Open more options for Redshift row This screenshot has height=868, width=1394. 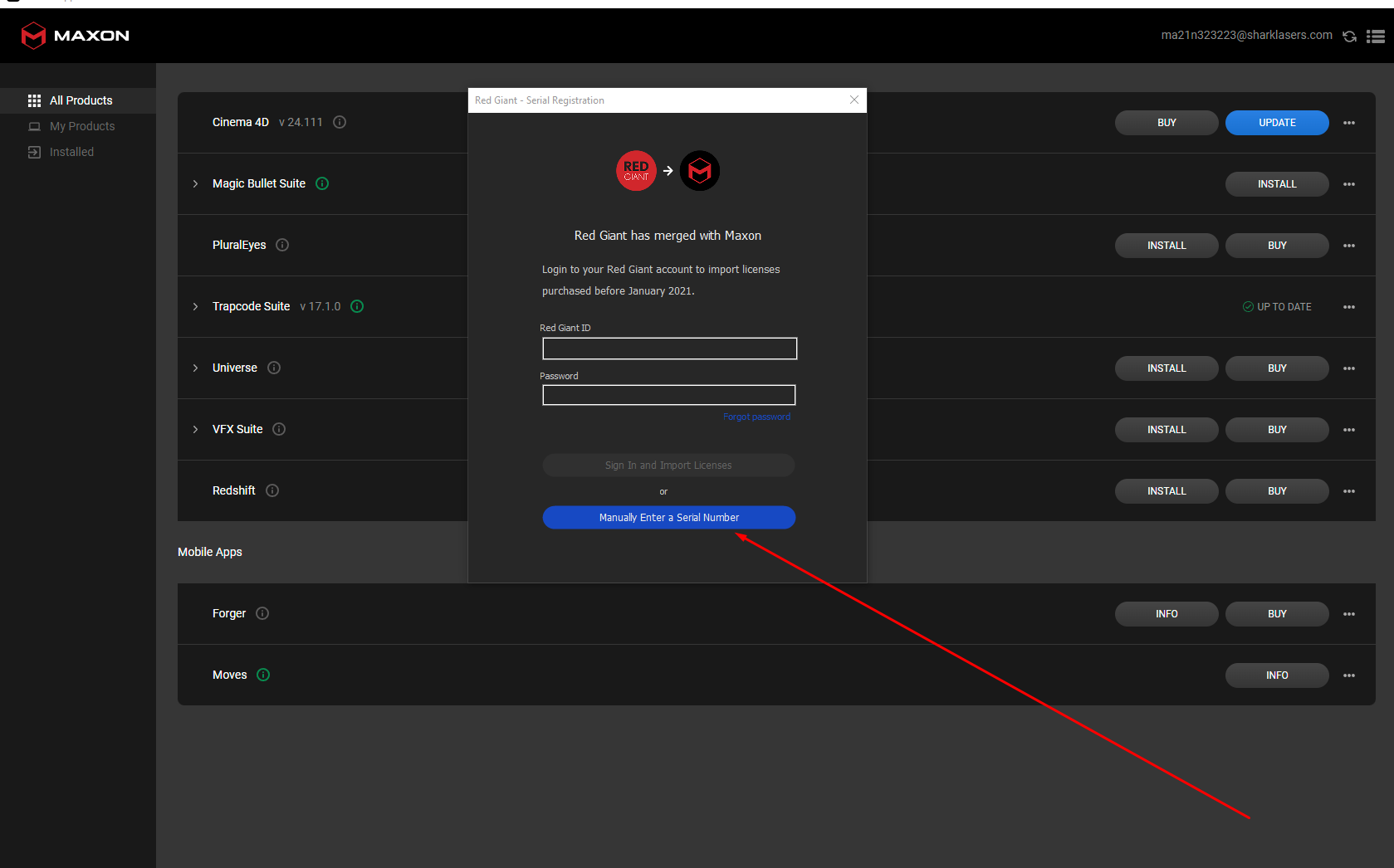pos(1349,491)
